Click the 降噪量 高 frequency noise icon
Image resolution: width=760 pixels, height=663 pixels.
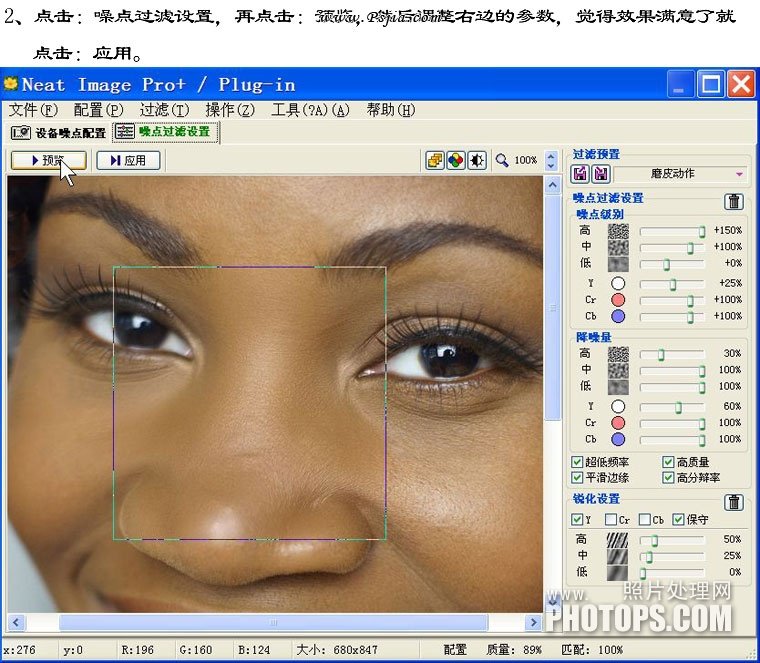[618, 354]
